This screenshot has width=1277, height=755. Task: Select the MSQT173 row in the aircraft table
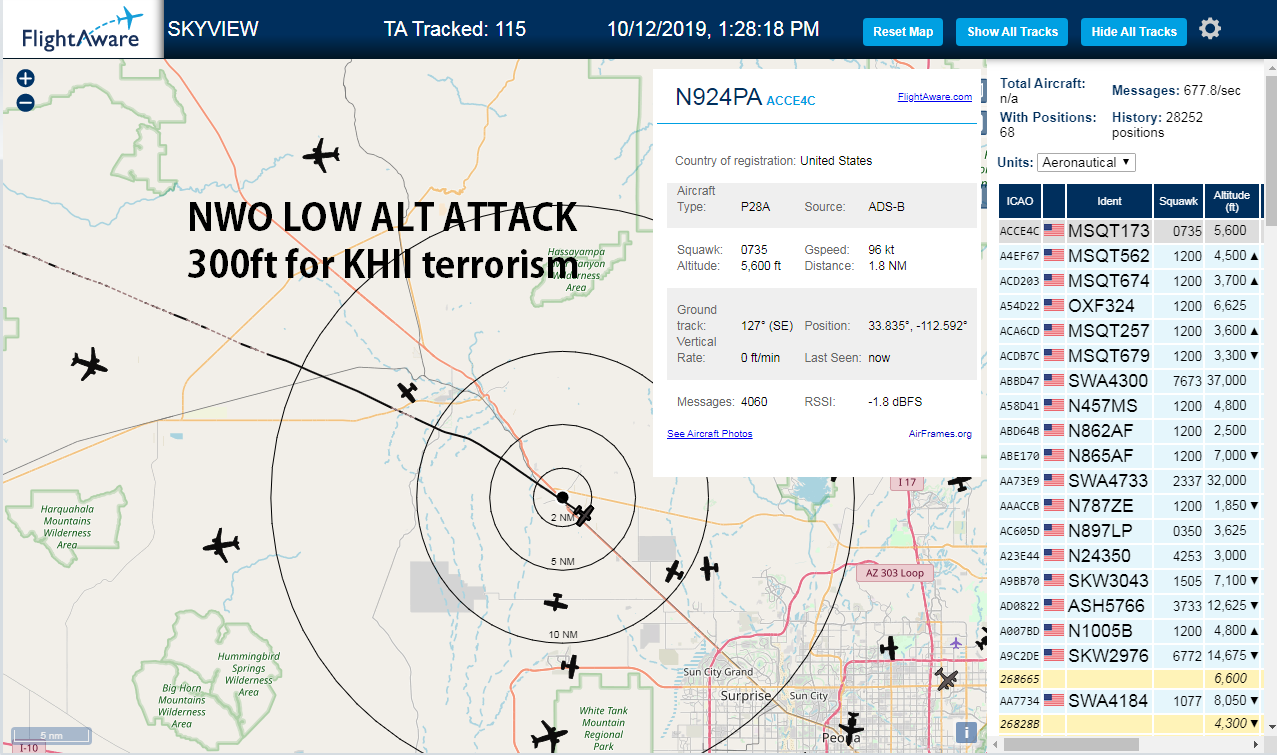pyautogui.click(x=1130, y=231)
